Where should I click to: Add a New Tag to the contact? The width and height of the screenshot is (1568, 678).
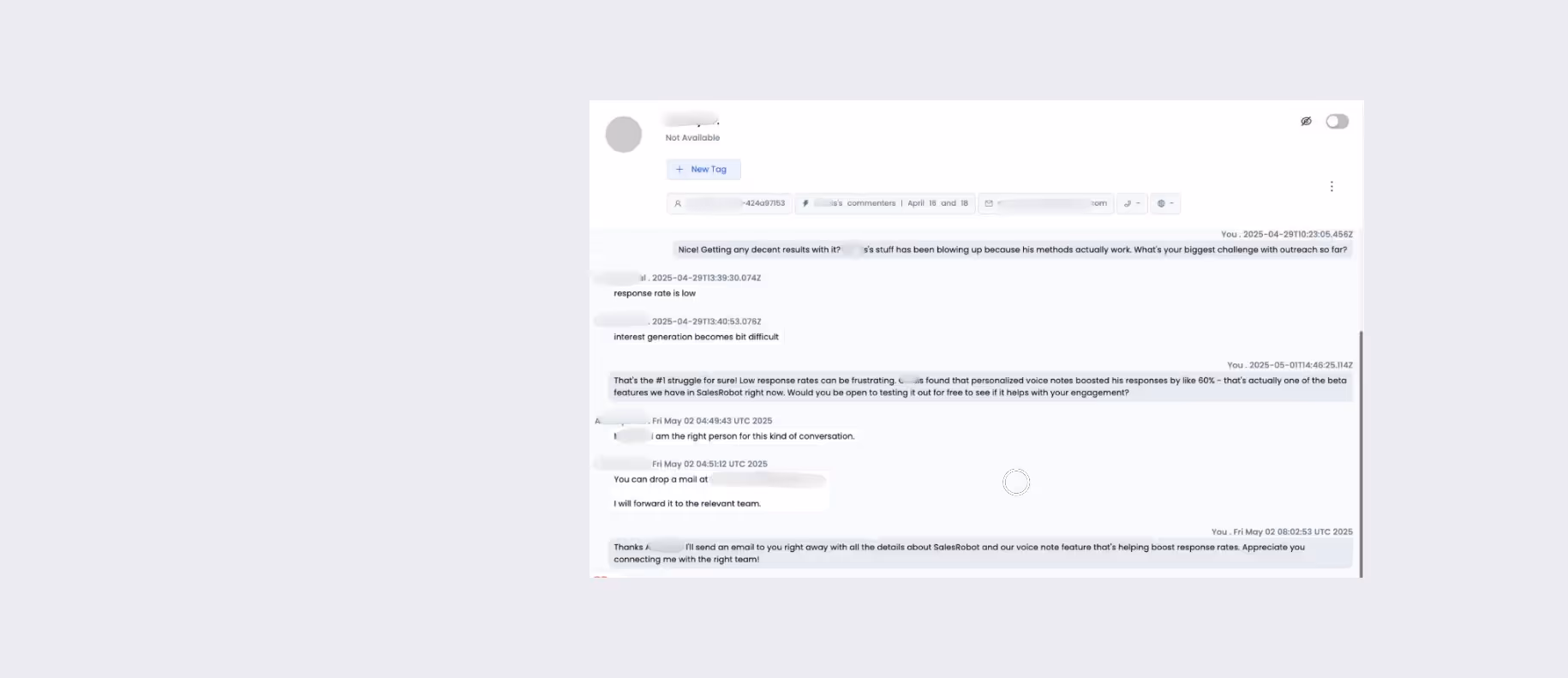click(703, 170)
